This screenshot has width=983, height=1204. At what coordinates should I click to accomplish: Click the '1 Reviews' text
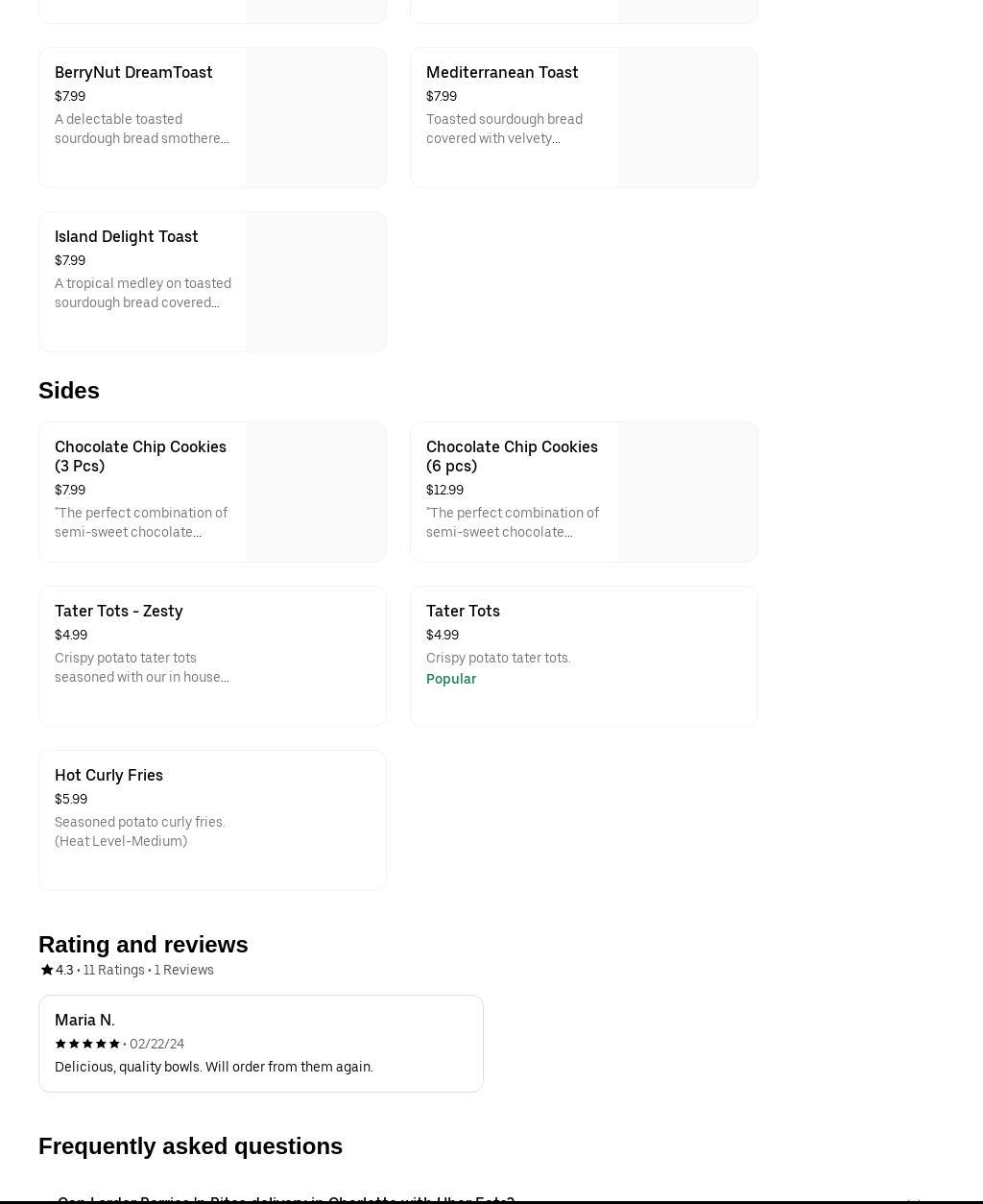pyautogui.click(x=184, y=970)
